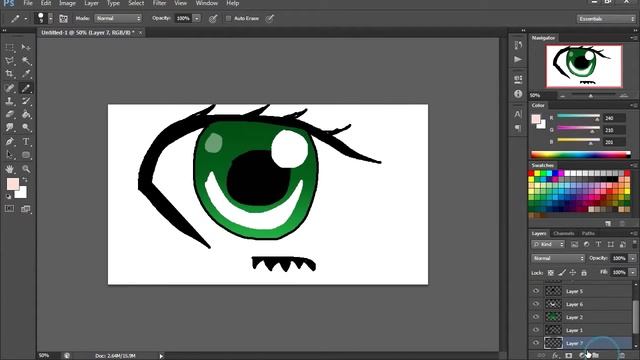Screen dimensions: 640x360
Task: Select the Magic Wand tool
Action: 26,61
